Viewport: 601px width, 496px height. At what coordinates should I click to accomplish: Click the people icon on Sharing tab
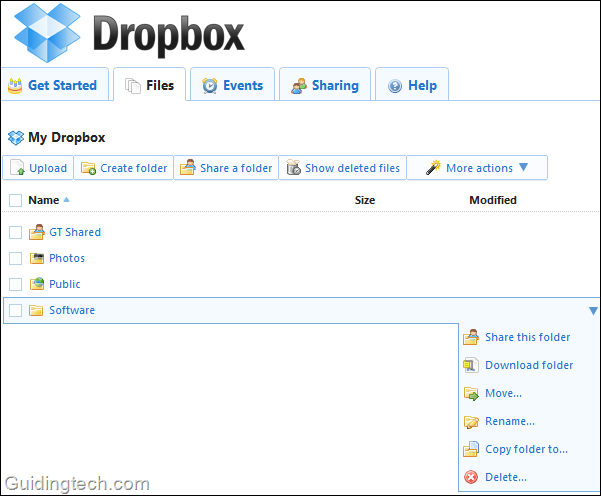point(299,86)
